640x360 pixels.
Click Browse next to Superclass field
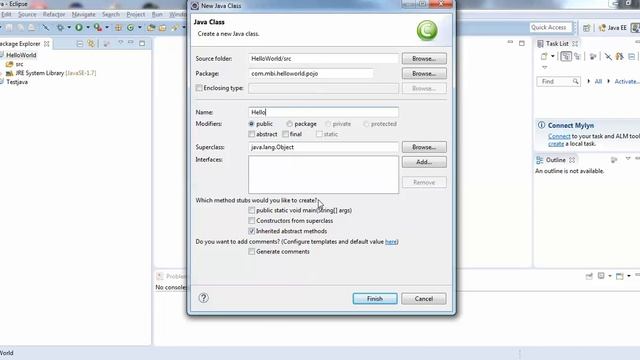click(424, 147)
